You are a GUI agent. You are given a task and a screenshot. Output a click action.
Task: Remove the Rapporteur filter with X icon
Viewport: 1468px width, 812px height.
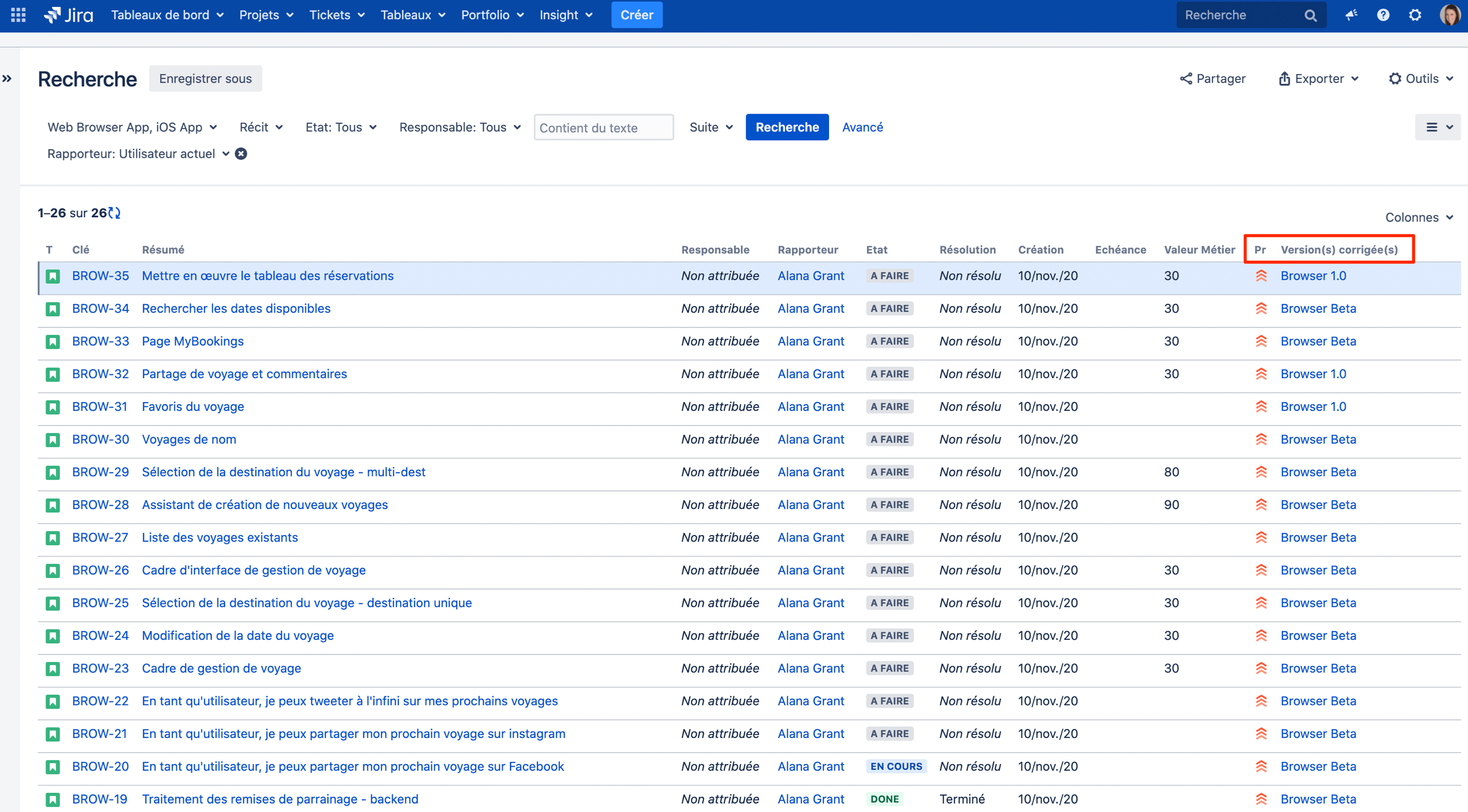click(241, 154)
